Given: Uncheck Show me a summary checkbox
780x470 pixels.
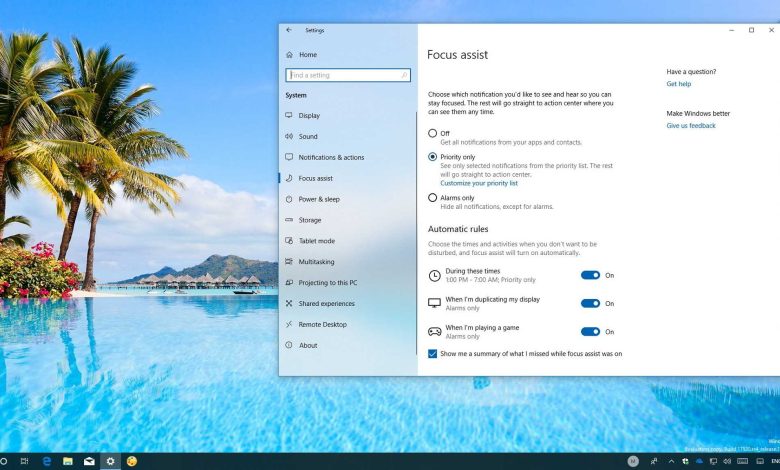Looking at the screenshot, I should pyautogui.click(x=433, y=353).
